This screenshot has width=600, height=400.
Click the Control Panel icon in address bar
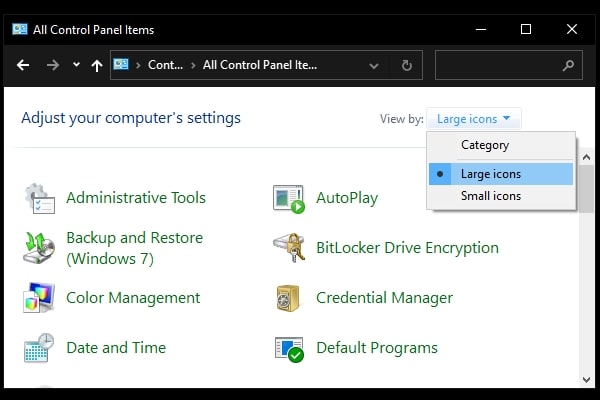tap(121, 64)
